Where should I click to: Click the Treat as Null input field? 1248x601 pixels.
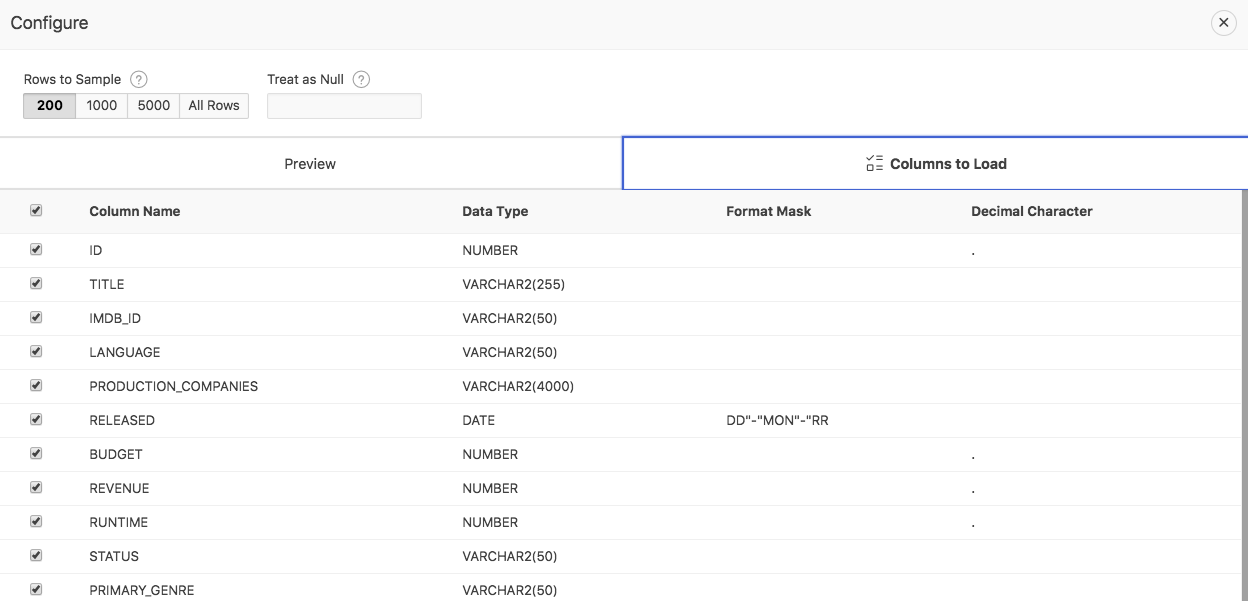[x=344, y=106]
